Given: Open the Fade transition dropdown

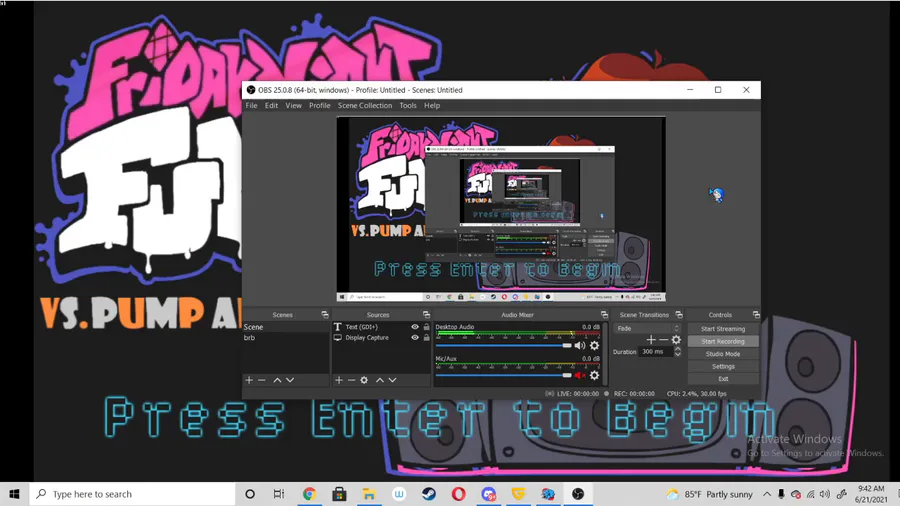Looking at the screenshot, I should coord(647,329).
